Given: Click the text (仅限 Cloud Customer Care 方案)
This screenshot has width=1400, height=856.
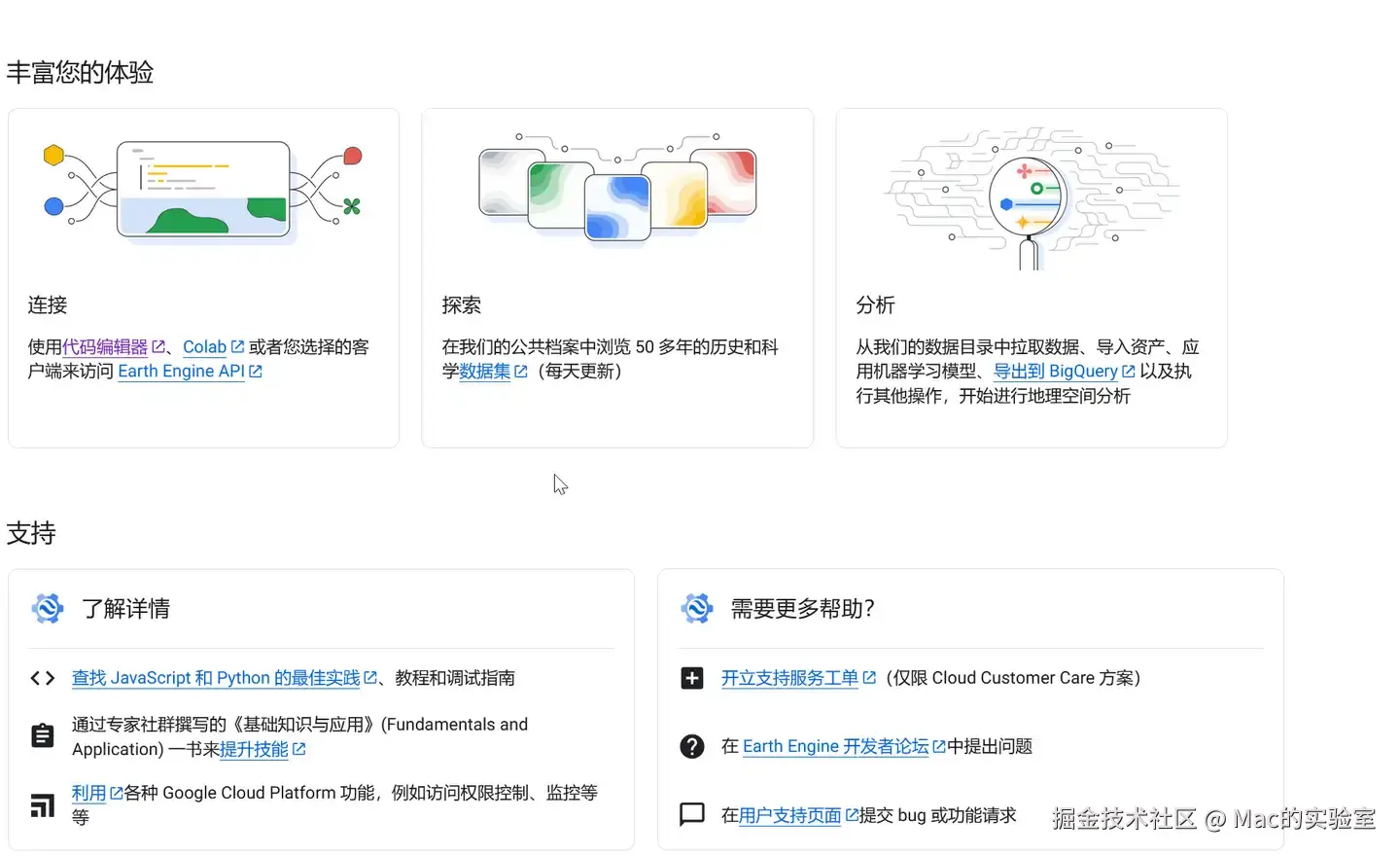Looking at the screenshot, I should (x=1013, y=678).
